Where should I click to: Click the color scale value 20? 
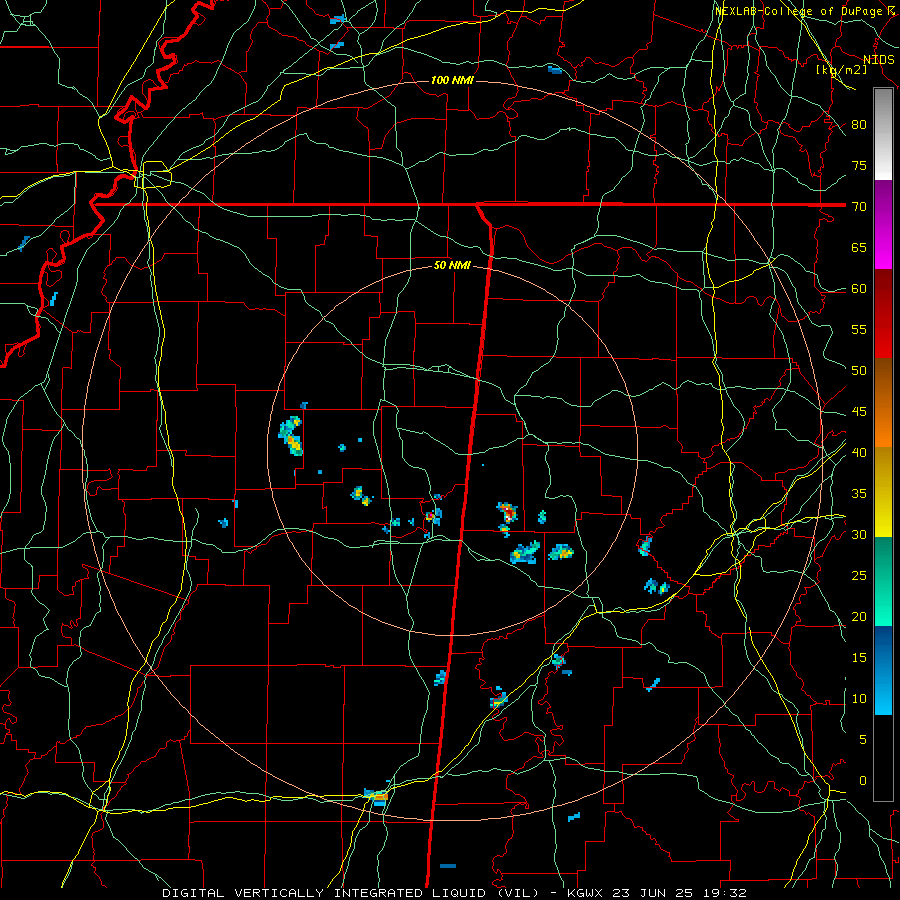pyautogui.click(x=859, y=616)
